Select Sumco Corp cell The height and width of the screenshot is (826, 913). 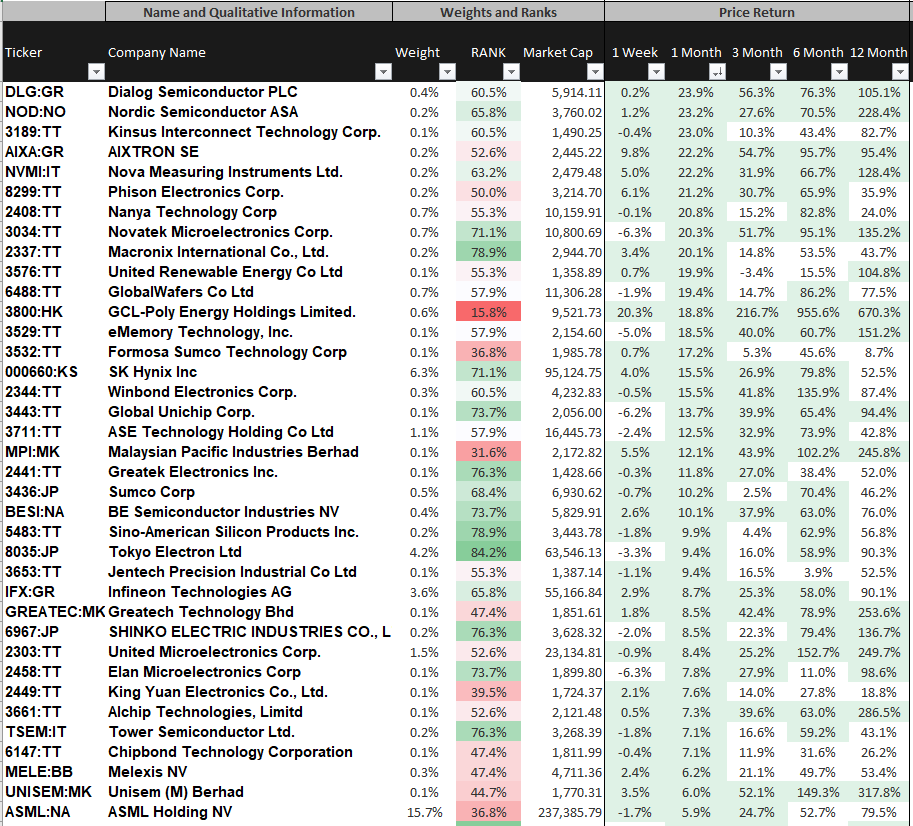click(249, 492)
